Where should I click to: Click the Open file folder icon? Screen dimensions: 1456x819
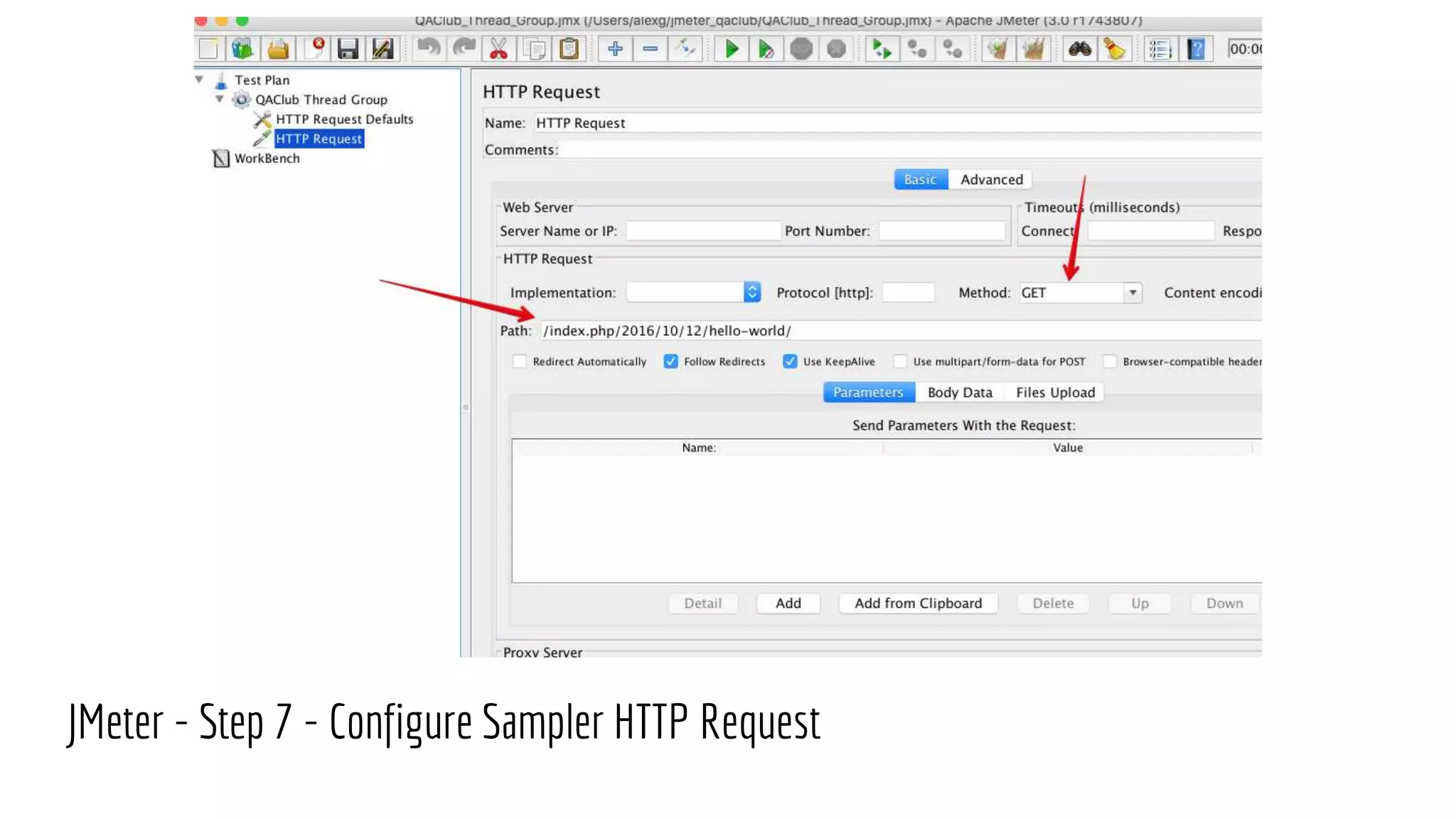[x=278, y=49]
